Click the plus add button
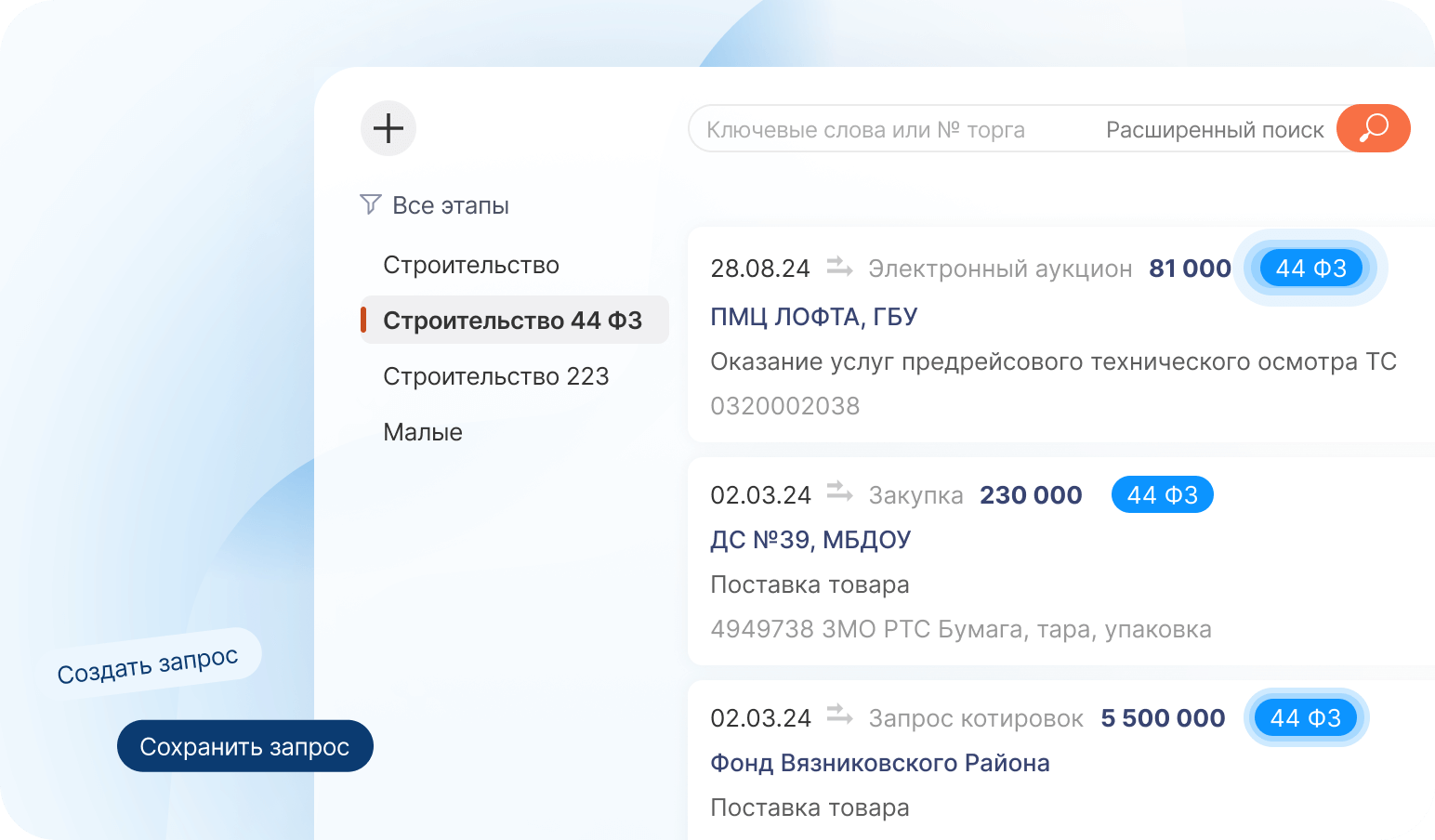 tap(388, 128)
